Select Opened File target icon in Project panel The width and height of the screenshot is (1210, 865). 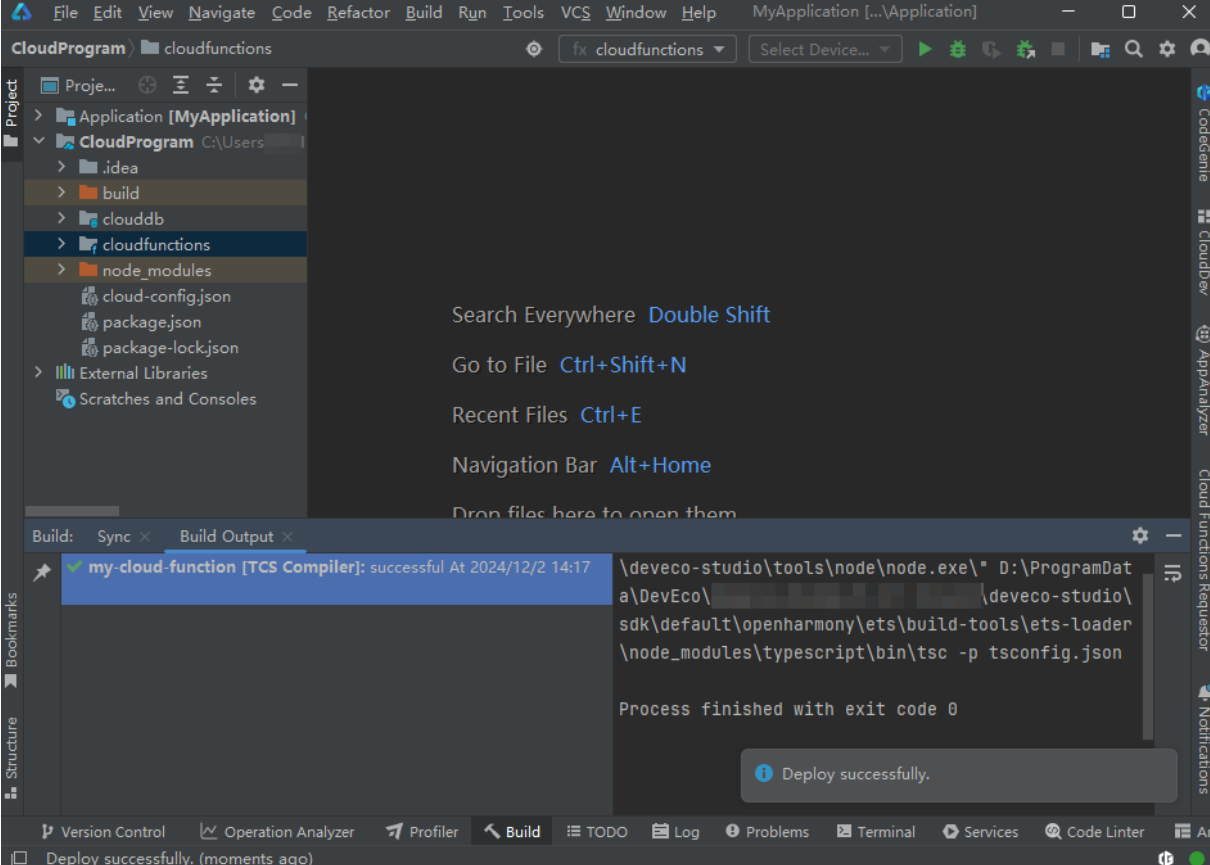[x=148, y=85]
